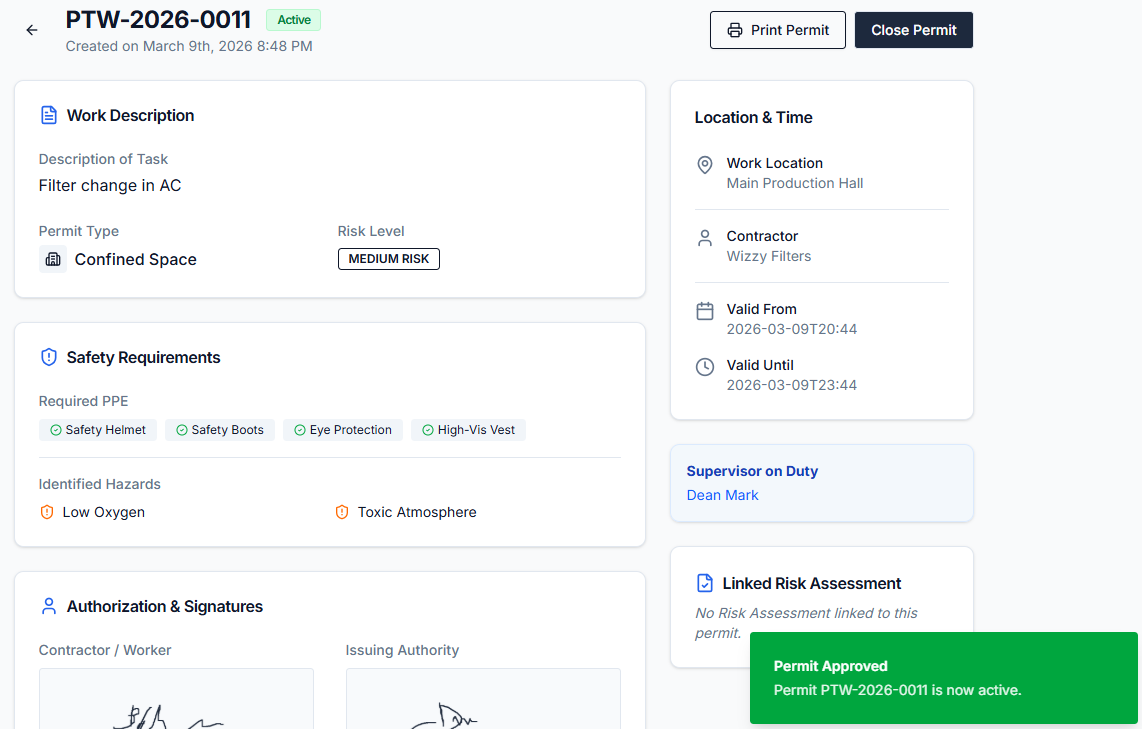Image resolution: width=1142 pixels, height=729 pixels.
Task: Close the permit using Close Permit
Action: 914,30
